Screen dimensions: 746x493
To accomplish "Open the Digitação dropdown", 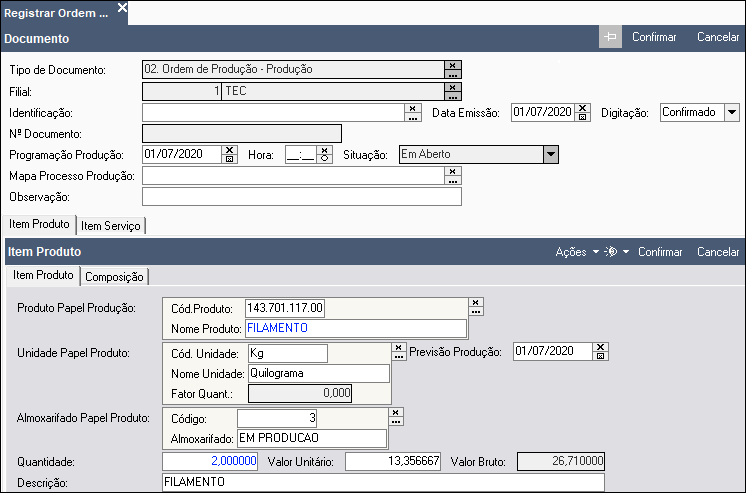I will [x=732, y=113].
